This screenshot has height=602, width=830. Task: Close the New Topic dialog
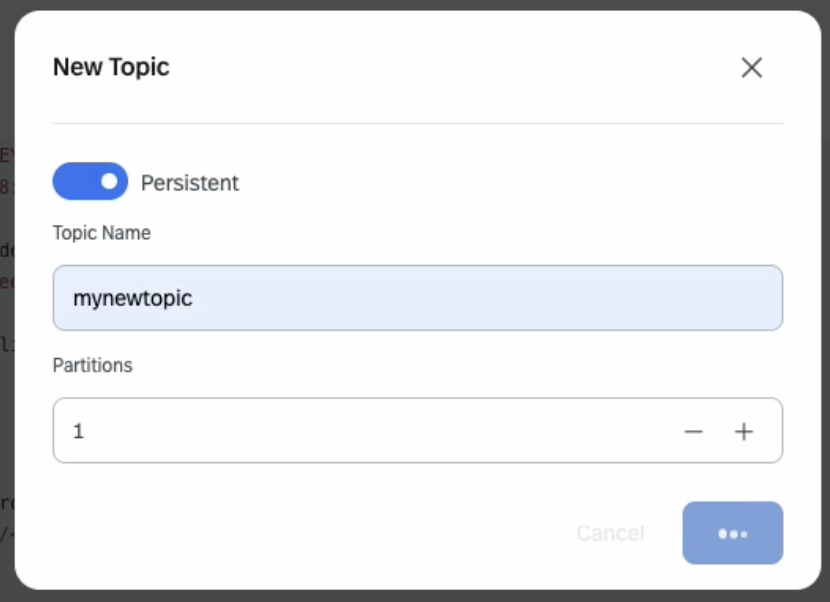click(x=751, y=67)
